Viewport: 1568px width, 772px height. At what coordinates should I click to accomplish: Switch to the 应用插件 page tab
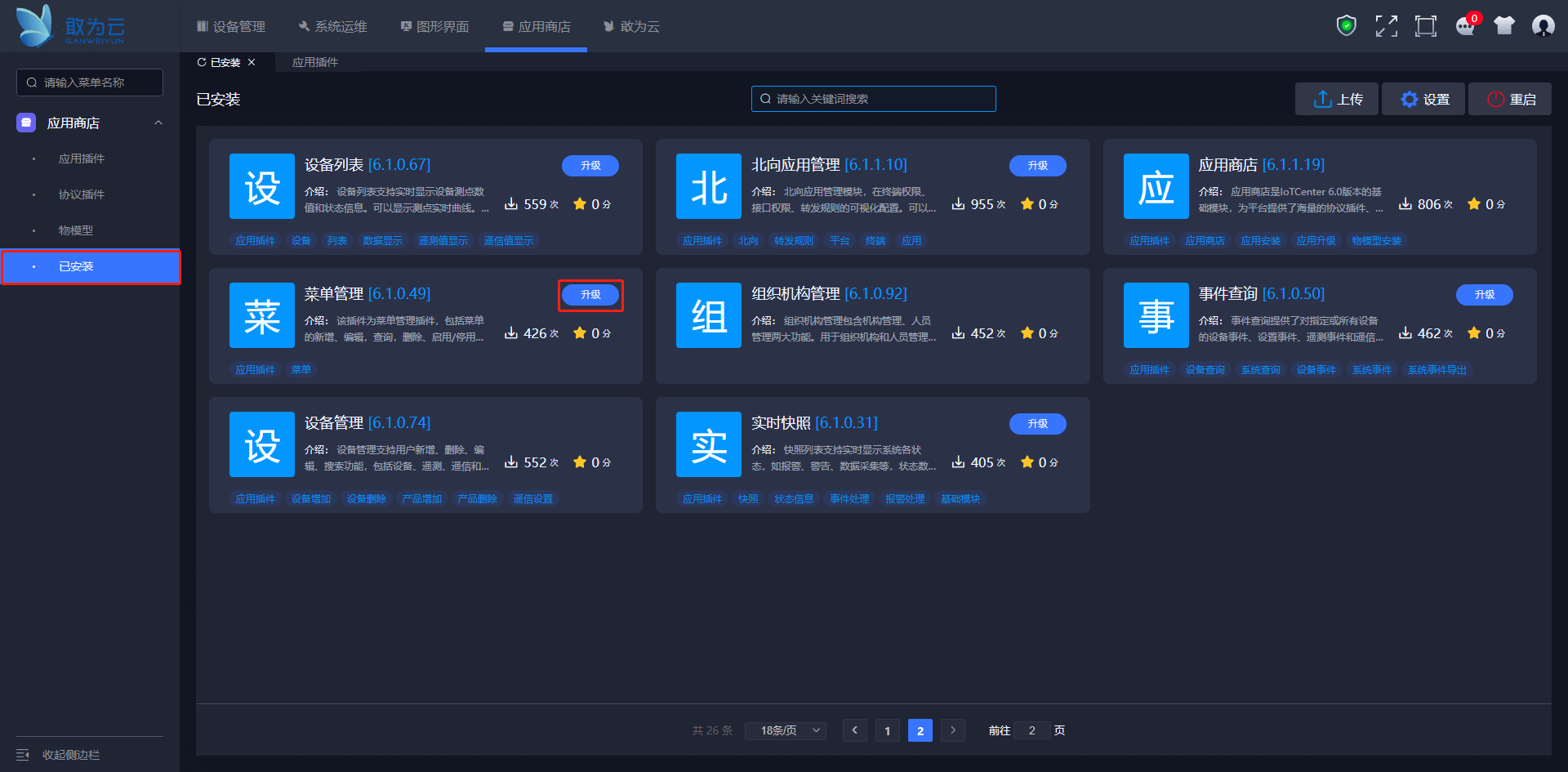point(315,62)
